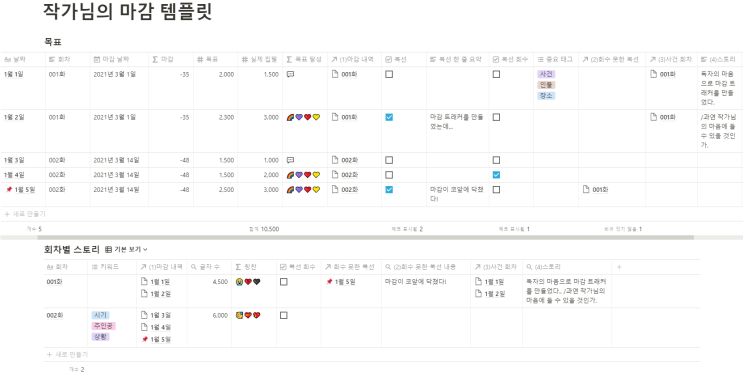The width and height of the screenshot is (743, 373).
Task: Open the 002화 row in 회차별 스토리 table
Action: tap(55, 315)
